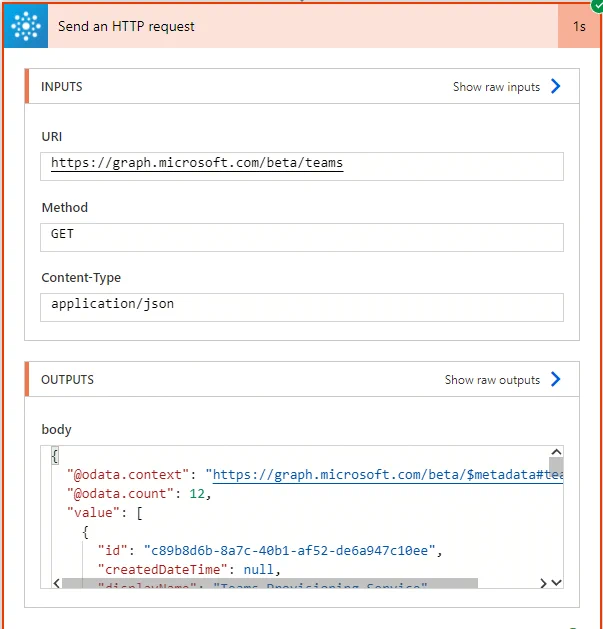
Task: Click the Send an HTTP request connector icon
Action: click(26, 26)
